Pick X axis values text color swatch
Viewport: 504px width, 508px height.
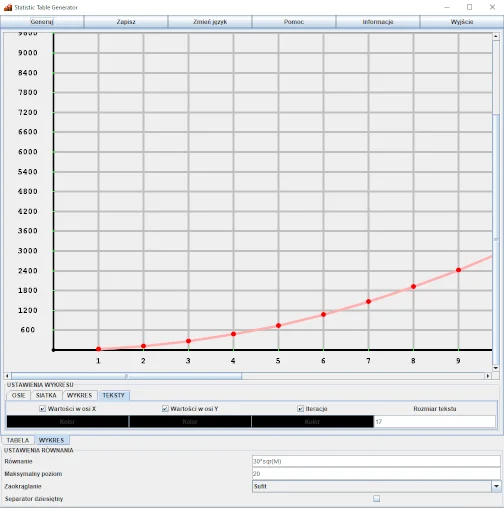point(67,422)
